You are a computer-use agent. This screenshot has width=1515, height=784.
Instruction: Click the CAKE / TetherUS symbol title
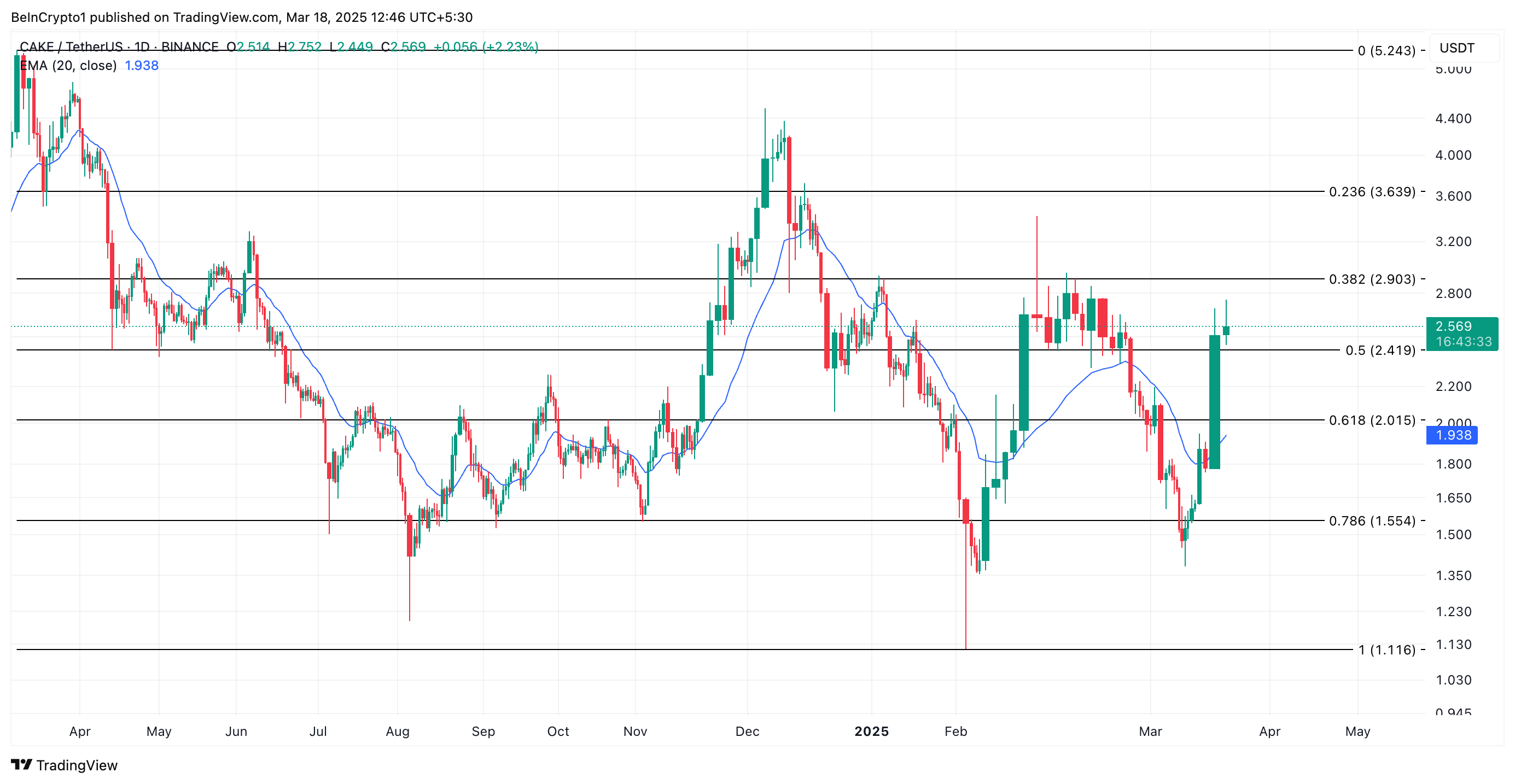click(x=71, y=46)
